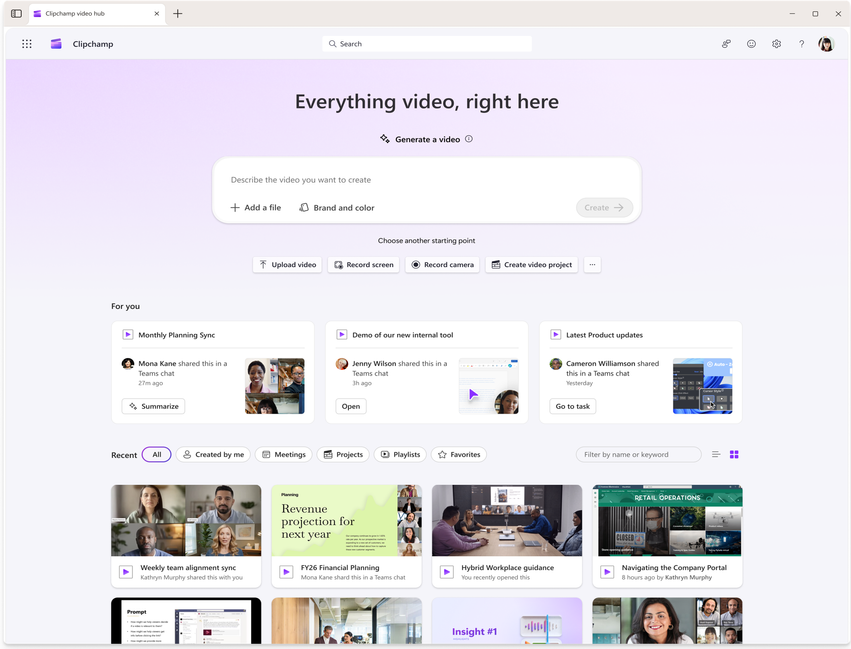Image resolution: width=851 pixels, height=649 pixels.
Task: Click Jenny Wilson's avatar on demo card
Action: [x=342, y=364]
